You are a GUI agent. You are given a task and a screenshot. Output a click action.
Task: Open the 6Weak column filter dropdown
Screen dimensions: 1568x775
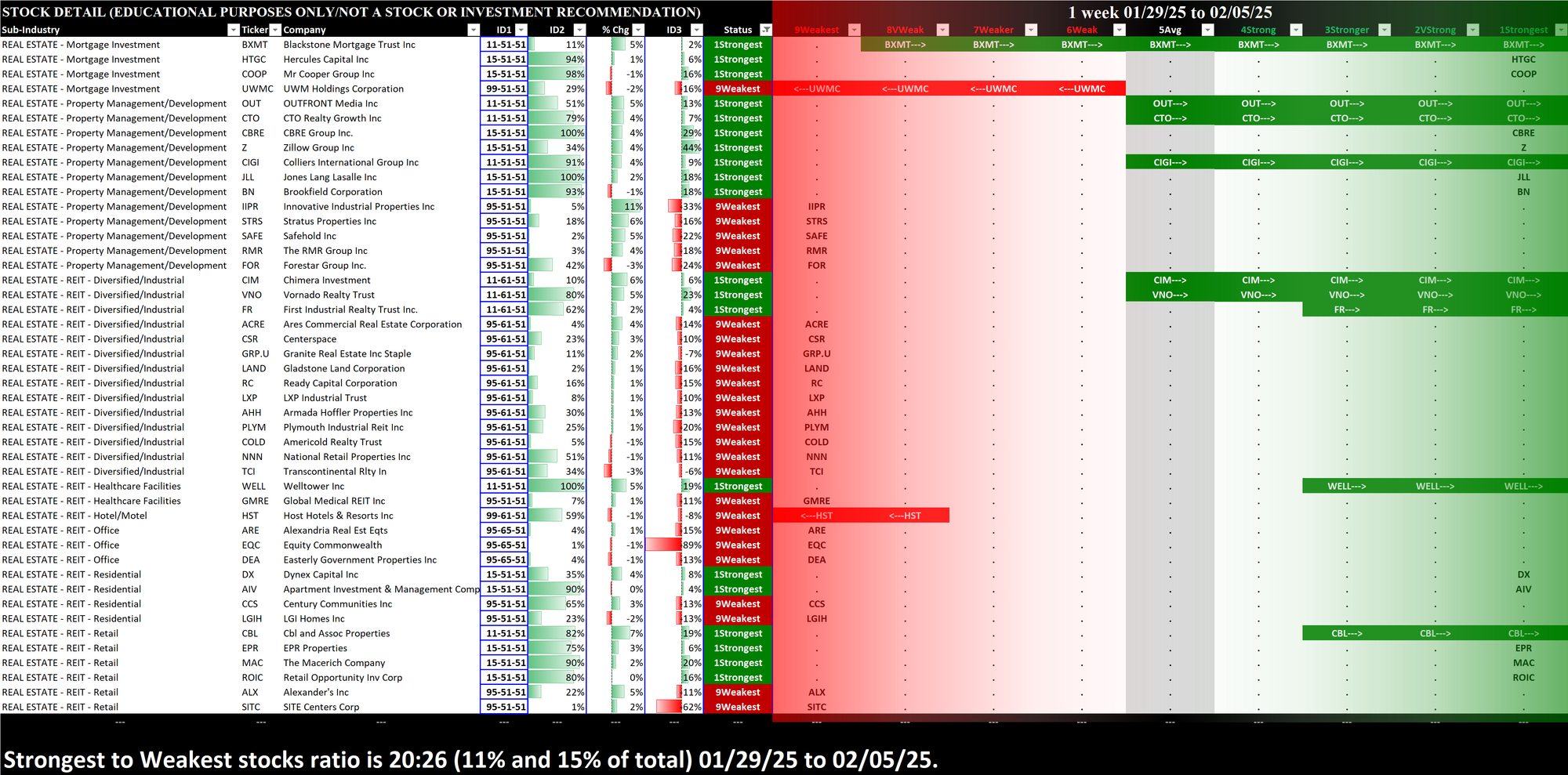point(1120,30)
